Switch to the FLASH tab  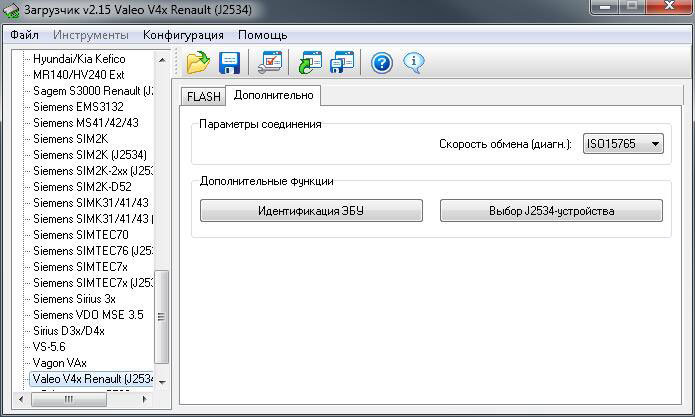pyautogui.click(x=203, y=96)
